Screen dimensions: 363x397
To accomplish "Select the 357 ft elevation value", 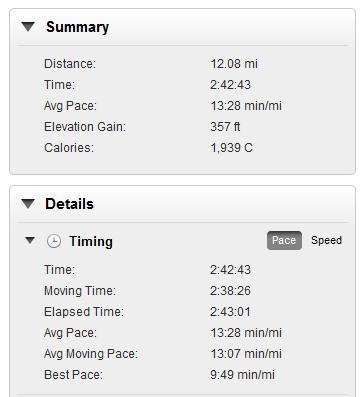I will click(225, 127).
